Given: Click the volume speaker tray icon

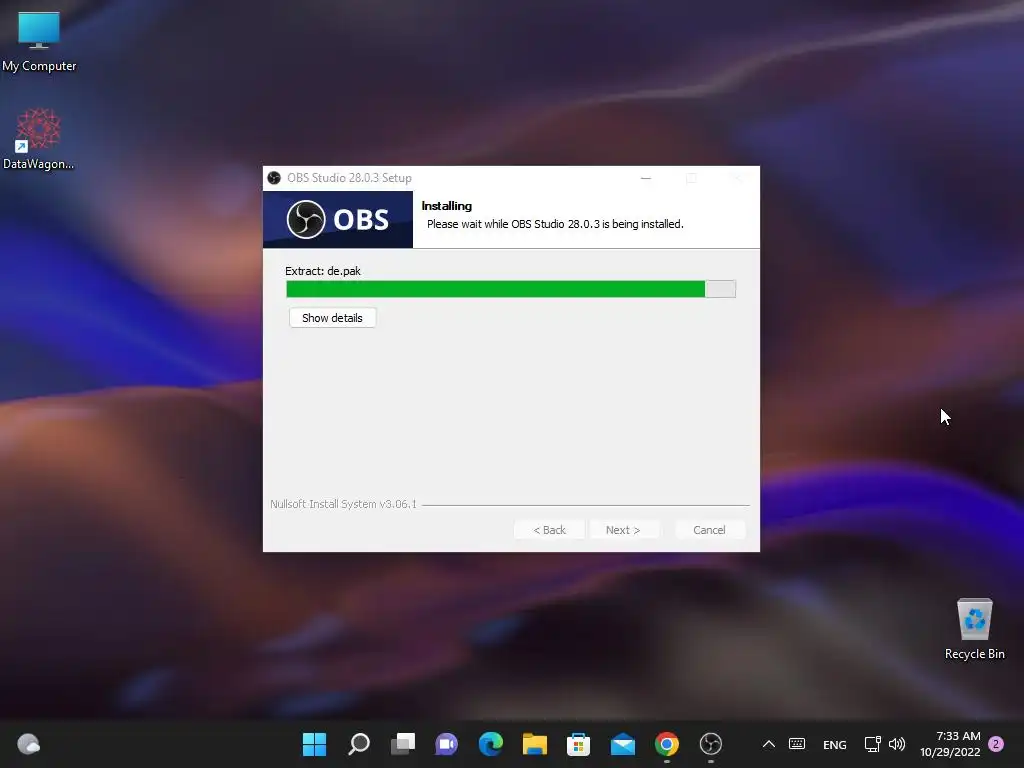Looking at the screenshot, I should click(897, 744).
